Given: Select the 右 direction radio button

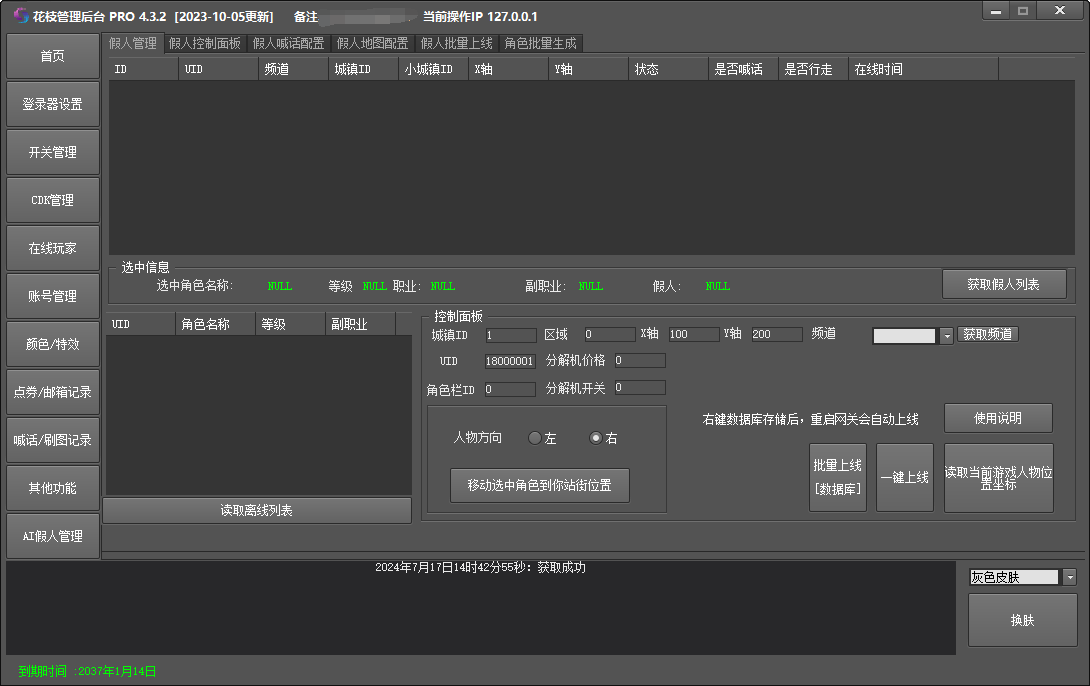Looking at the screenshot, I should point(596,438).
